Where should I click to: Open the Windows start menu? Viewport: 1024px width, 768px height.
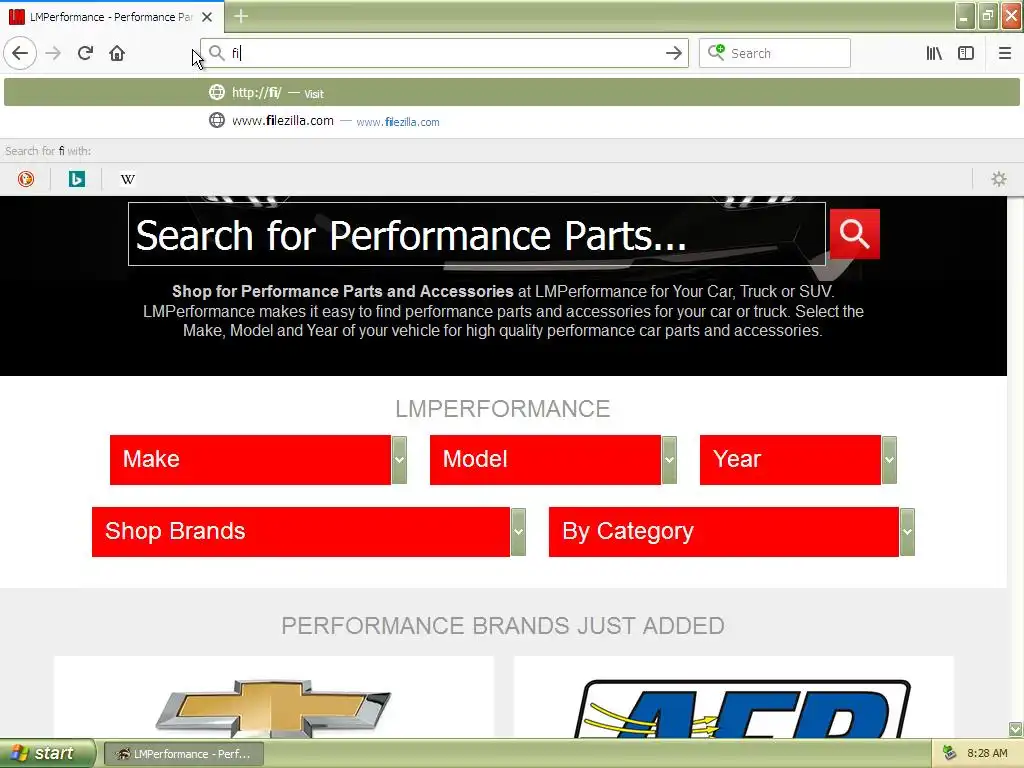point(47,754)
